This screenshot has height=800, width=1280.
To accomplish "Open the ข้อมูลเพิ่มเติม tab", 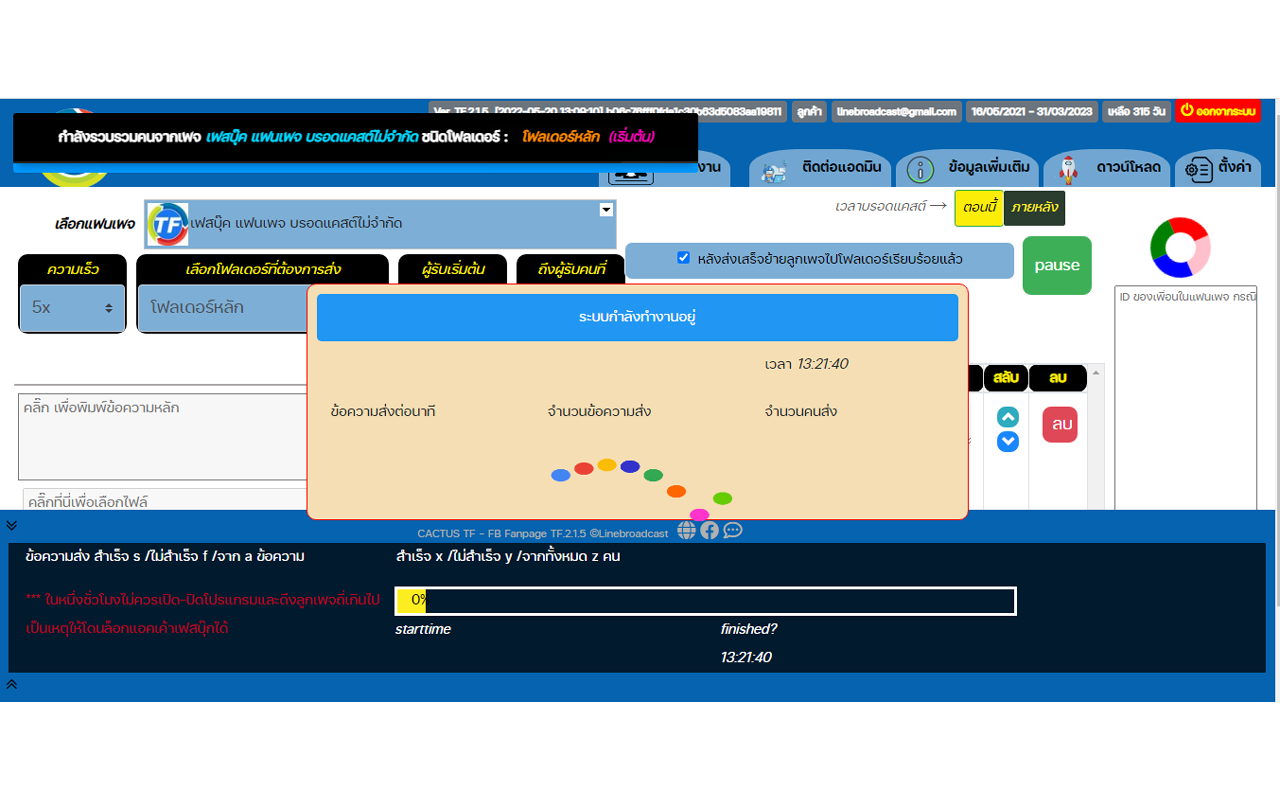I will 966,168.
